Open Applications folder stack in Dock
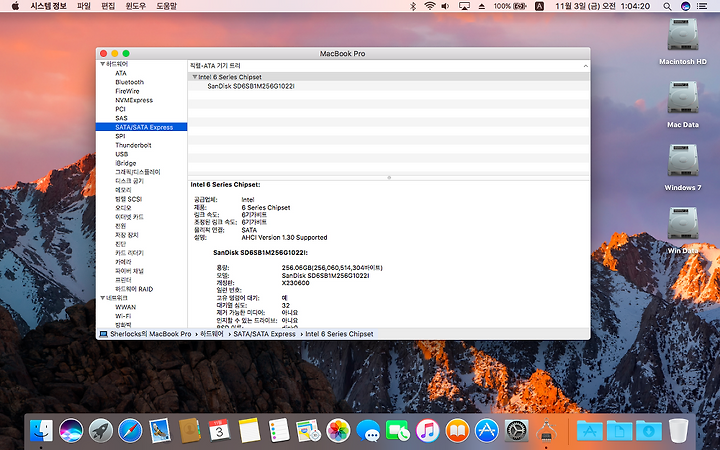The image size is (720, 450). pos(590,431)
